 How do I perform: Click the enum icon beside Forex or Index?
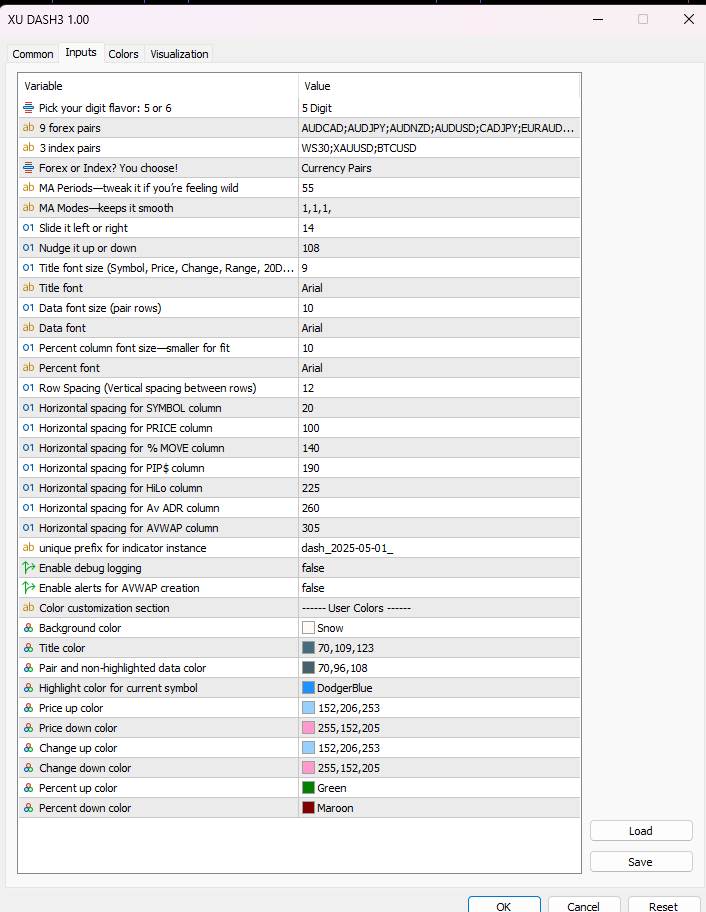coord(28,168)
